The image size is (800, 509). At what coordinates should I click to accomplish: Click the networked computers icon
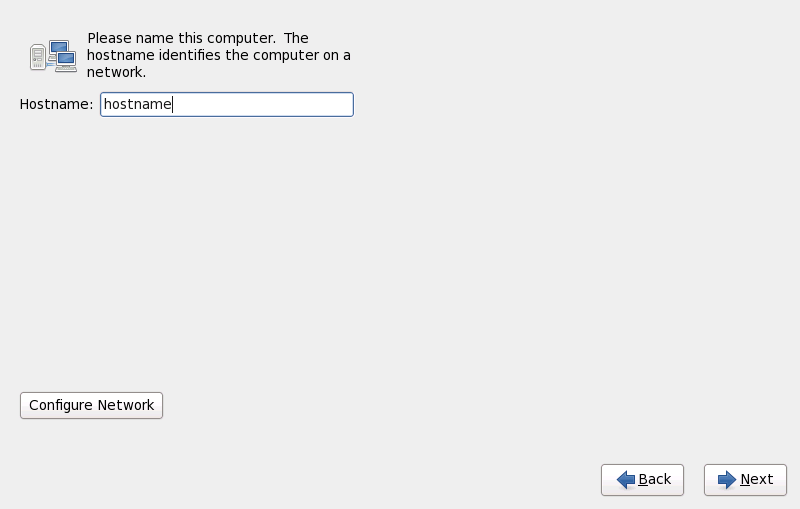[x=53, y=56]
